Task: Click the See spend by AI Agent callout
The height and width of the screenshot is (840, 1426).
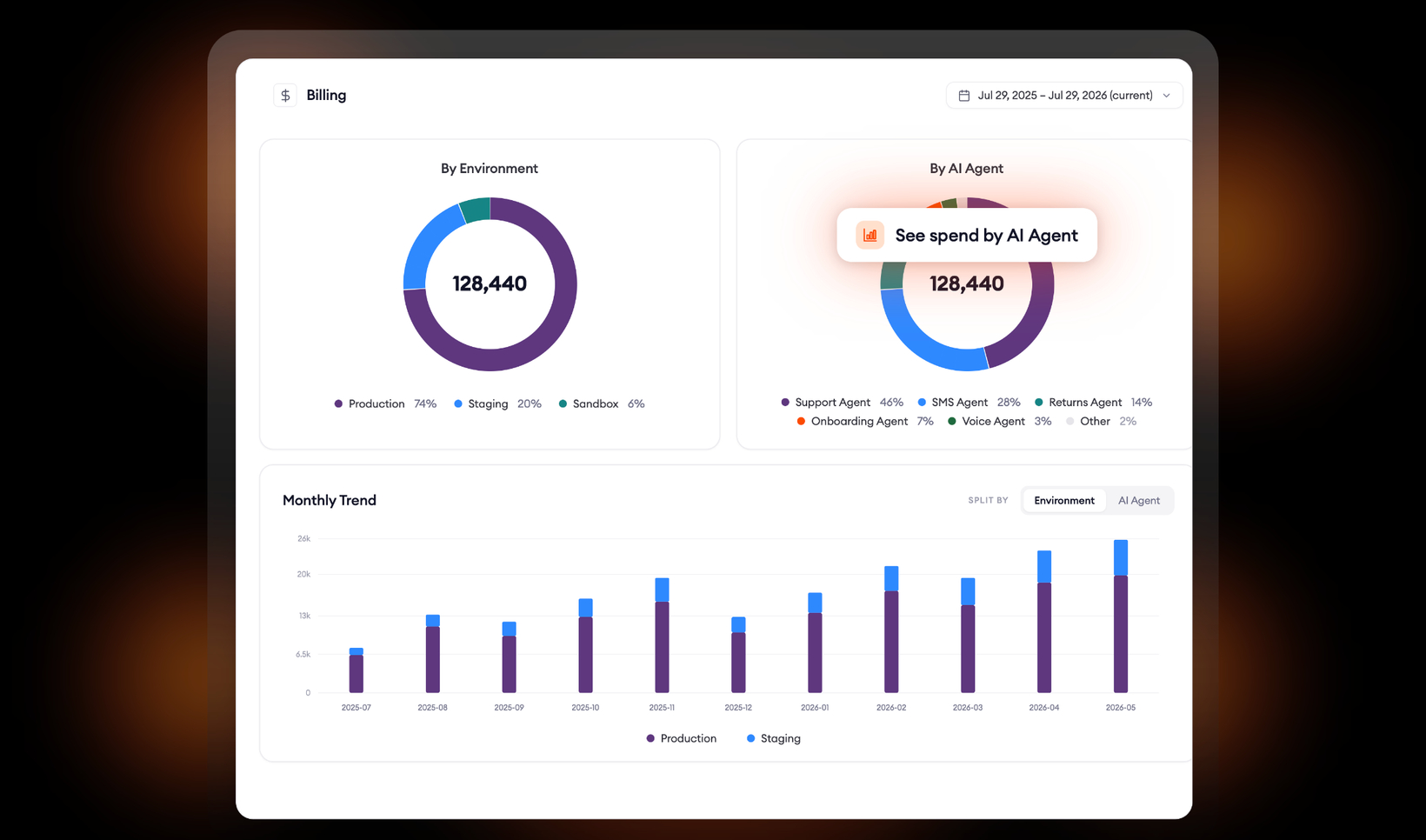Action: [967, 235]
